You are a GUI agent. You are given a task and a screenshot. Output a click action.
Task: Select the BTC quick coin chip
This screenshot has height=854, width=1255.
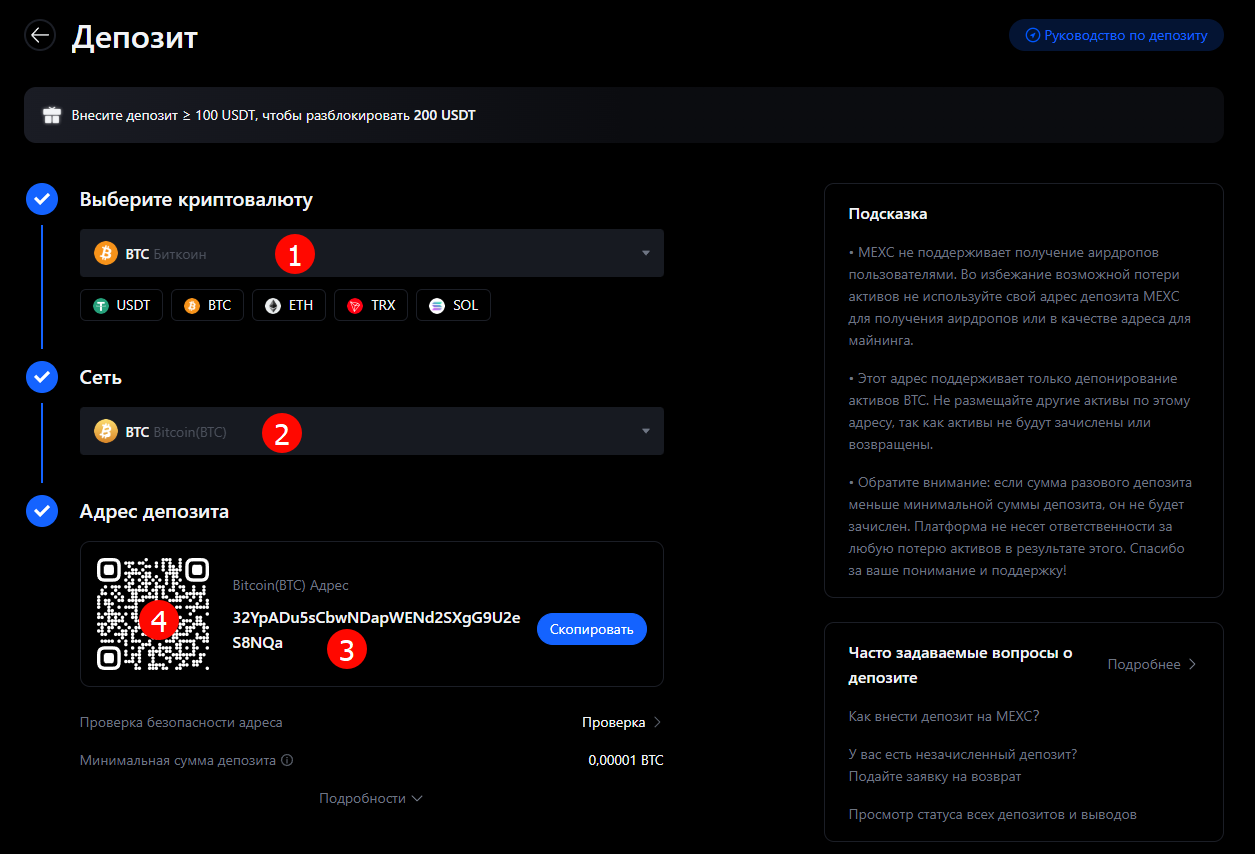207,305
